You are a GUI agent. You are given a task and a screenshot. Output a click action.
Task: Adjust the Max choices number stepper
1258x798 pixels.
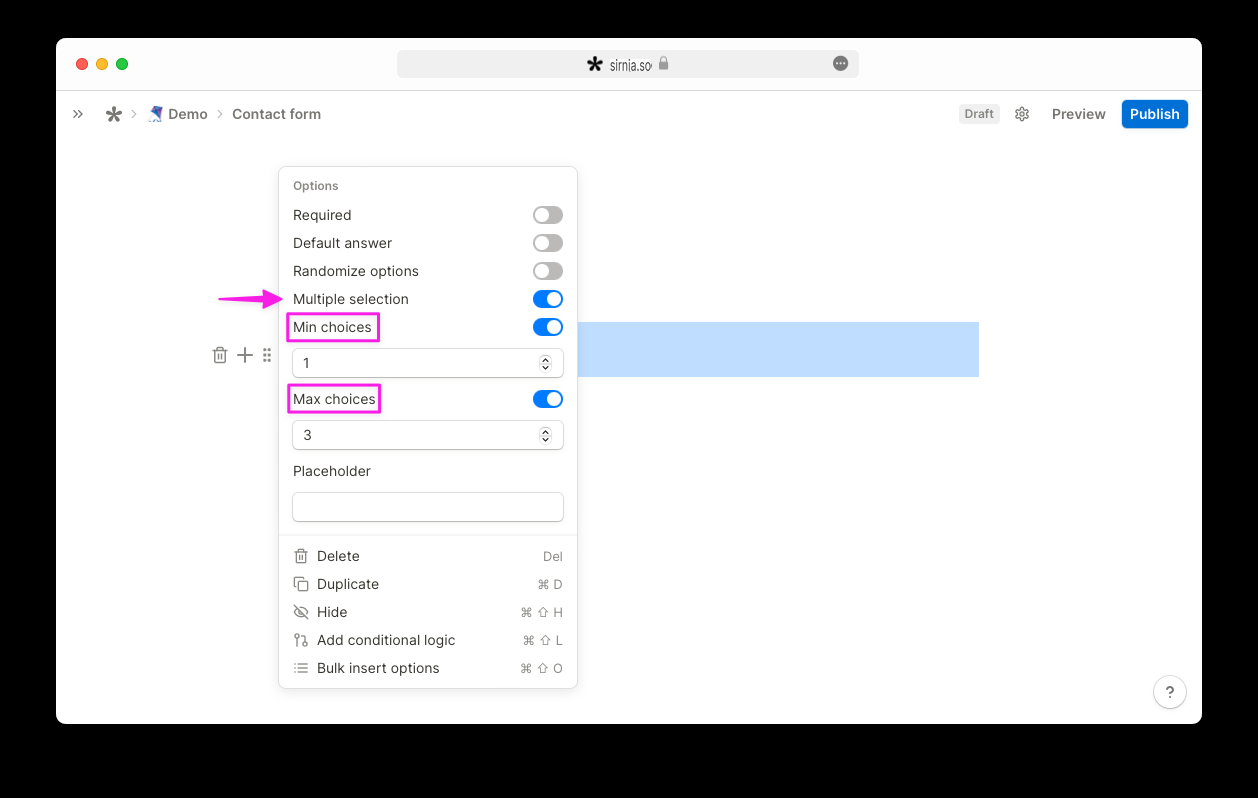tap(545, 435)
